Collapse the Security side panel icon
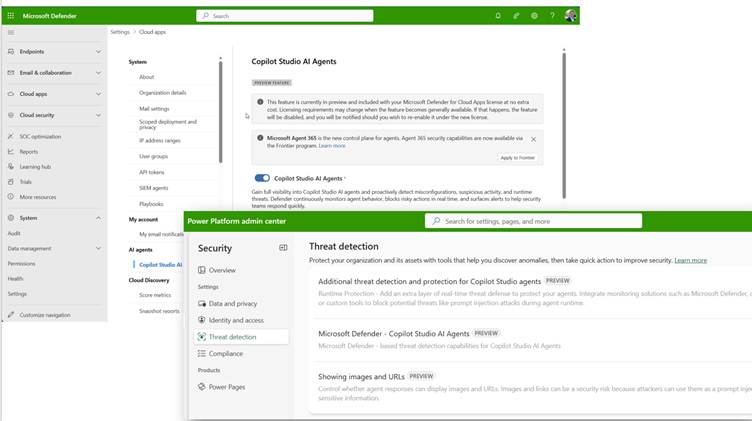Screen dimensions: 752x421 [x=283, y=248]
